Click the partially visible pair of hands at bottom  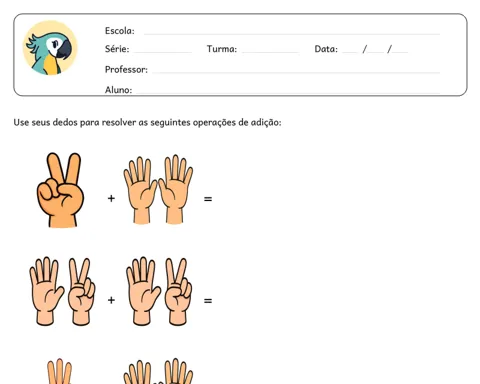point(158,371)
